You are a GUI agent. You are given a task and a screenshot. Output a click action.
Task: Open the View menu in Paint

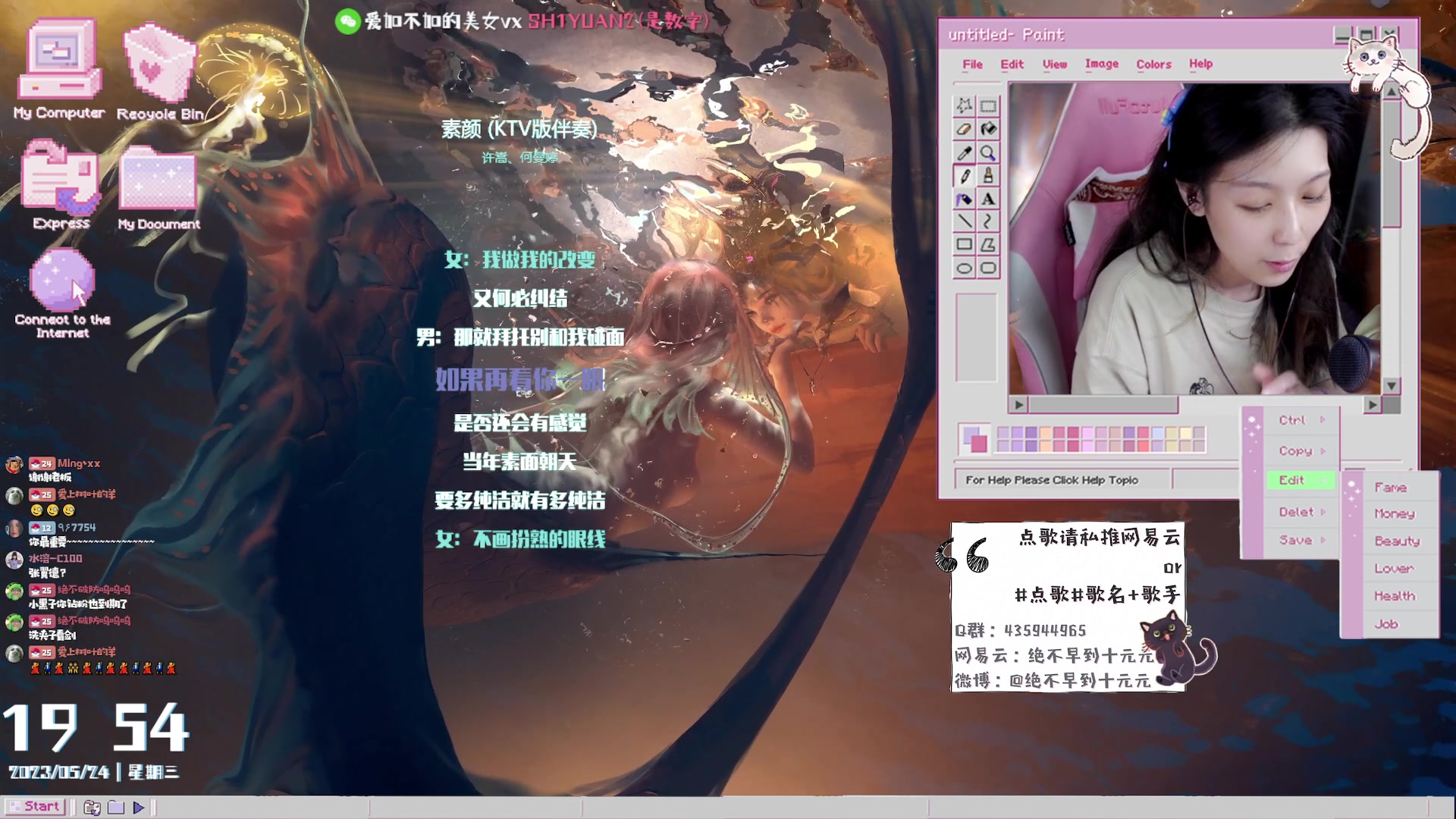(1054, 64)
